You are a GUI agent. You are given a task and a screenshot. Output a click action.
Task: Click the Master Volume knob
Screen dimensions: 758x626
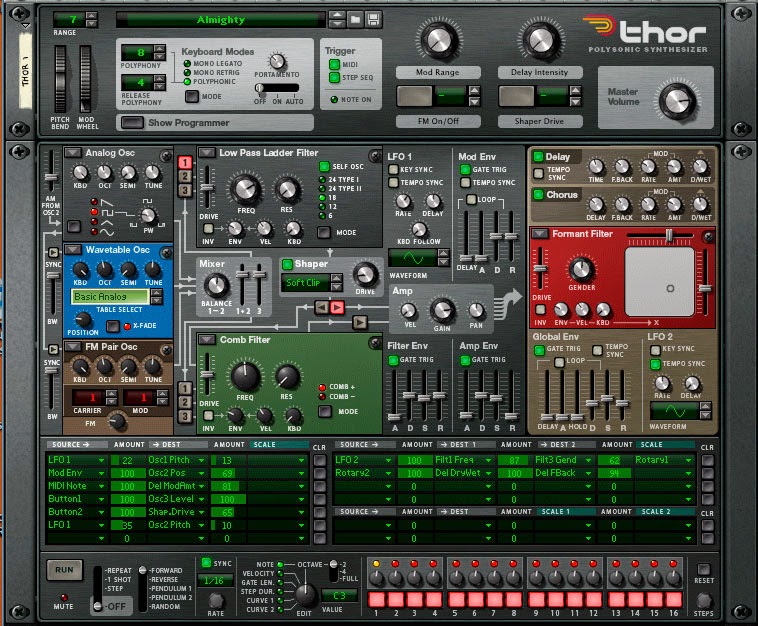[x=677, y=101]
